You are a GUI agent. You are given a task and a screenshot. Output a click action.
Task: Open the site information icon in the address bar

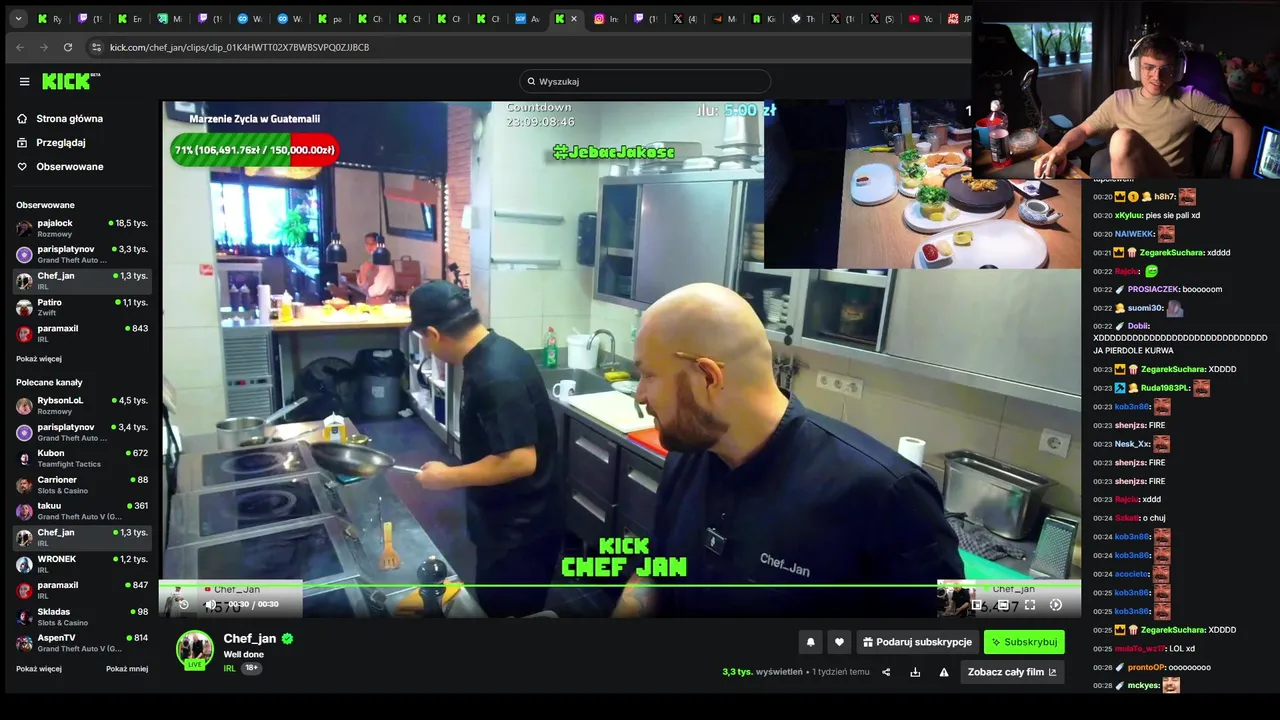[x=96, y=47]
